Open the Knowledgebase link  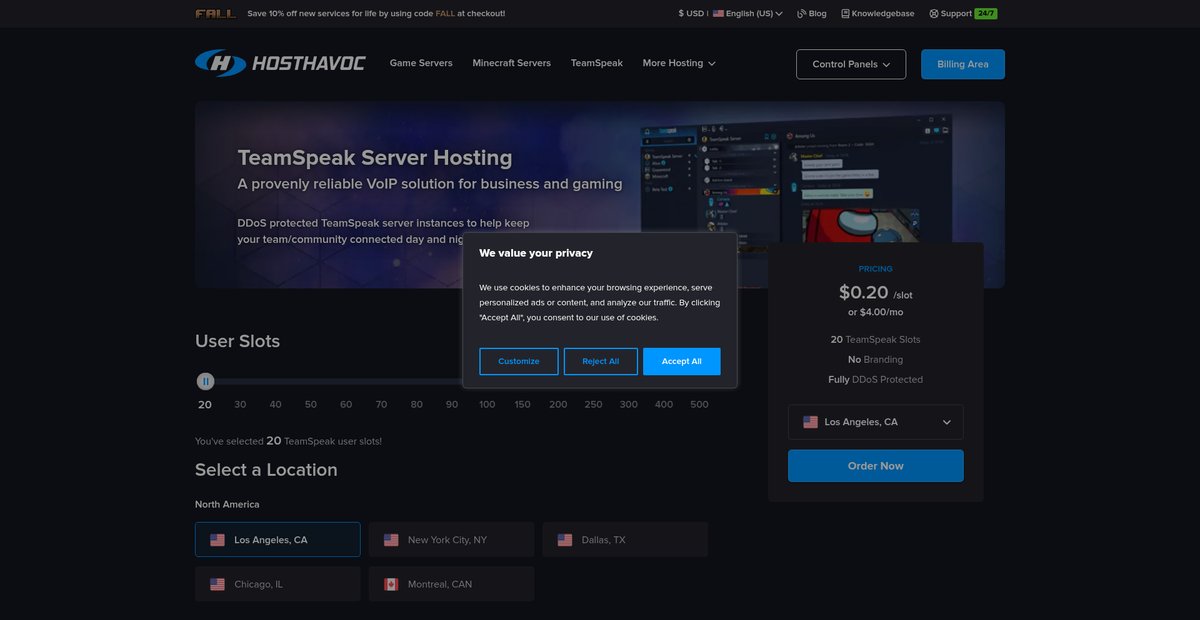pos(880,14)
